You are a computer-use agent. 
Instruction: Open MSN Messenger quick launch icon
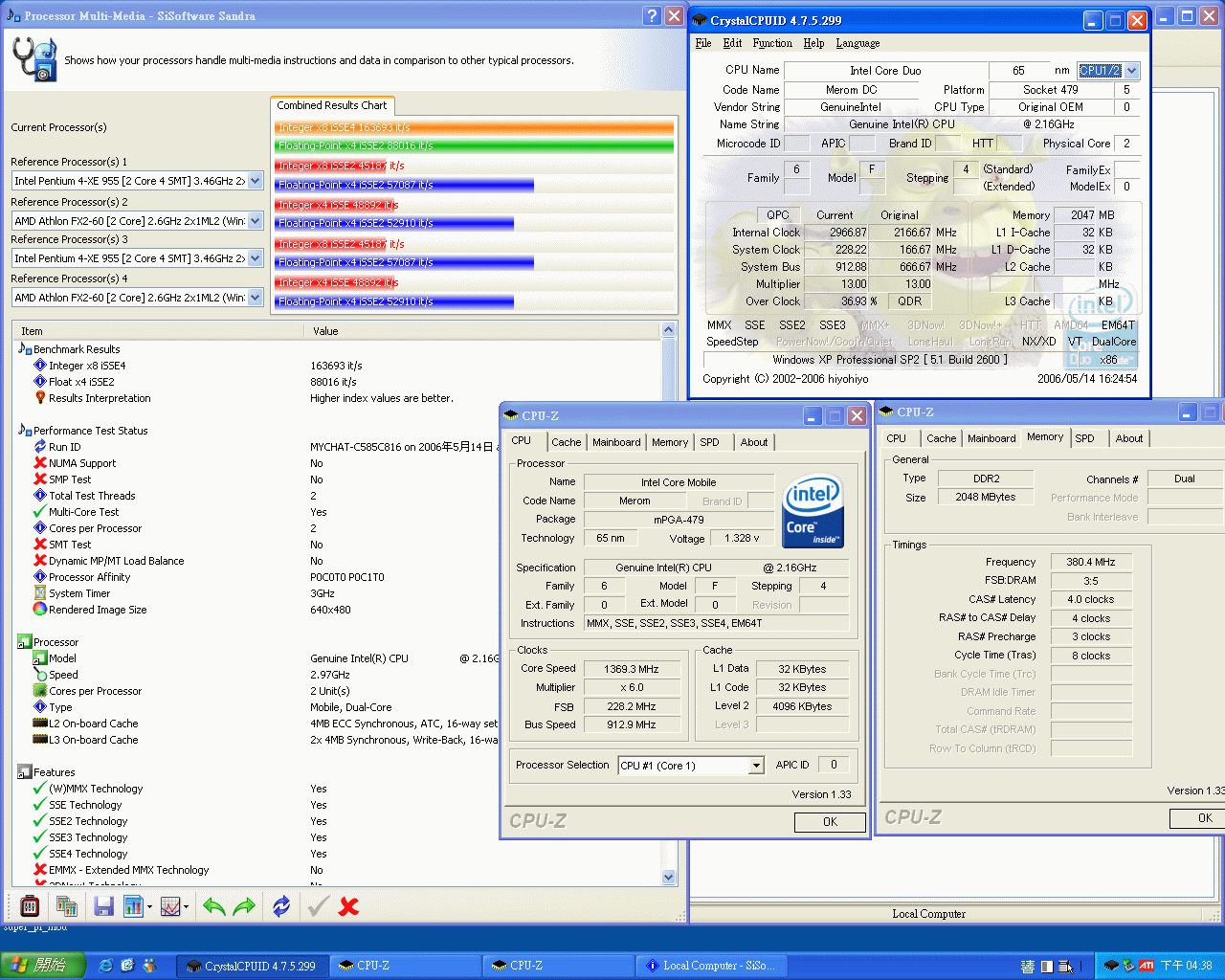pyautogui.click(x=149, y=966)
